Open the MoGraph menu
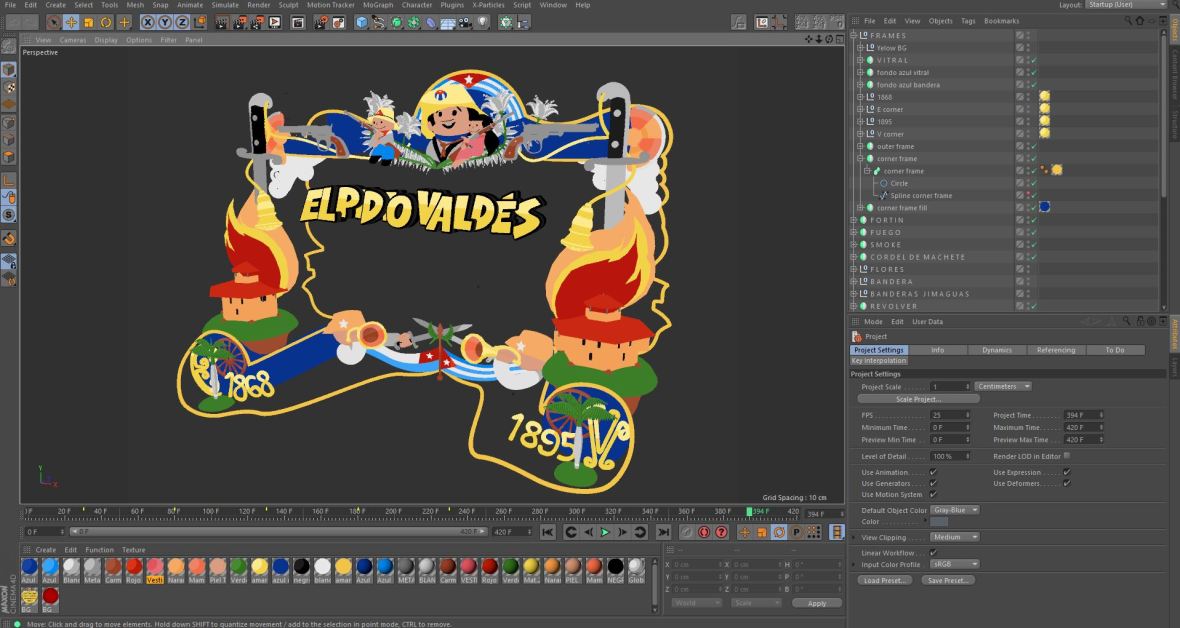The height and width of the screenshot is (628, 1180). (377, 5)
